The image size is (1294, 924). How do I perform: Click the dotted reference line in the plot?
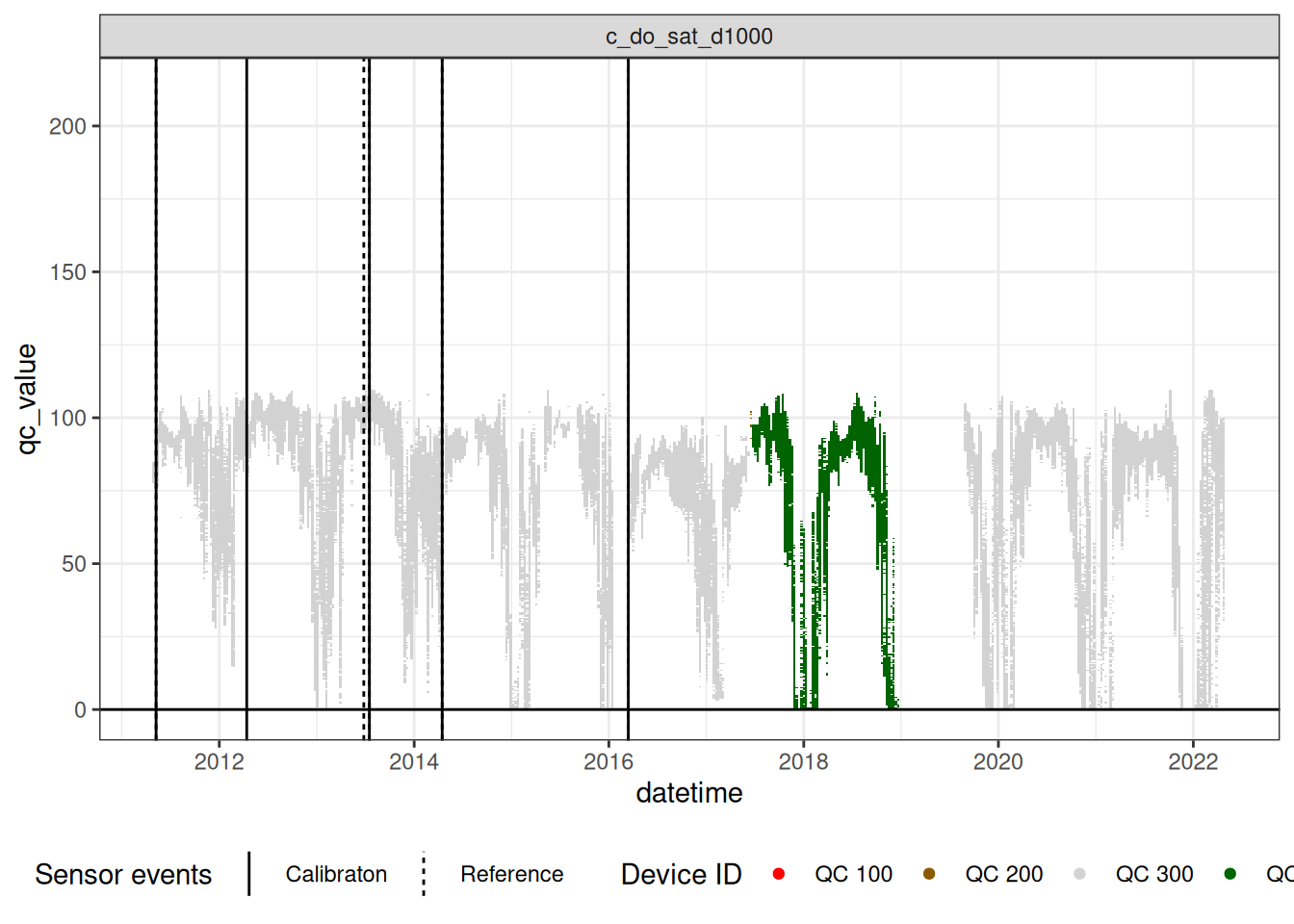[364, 241]
